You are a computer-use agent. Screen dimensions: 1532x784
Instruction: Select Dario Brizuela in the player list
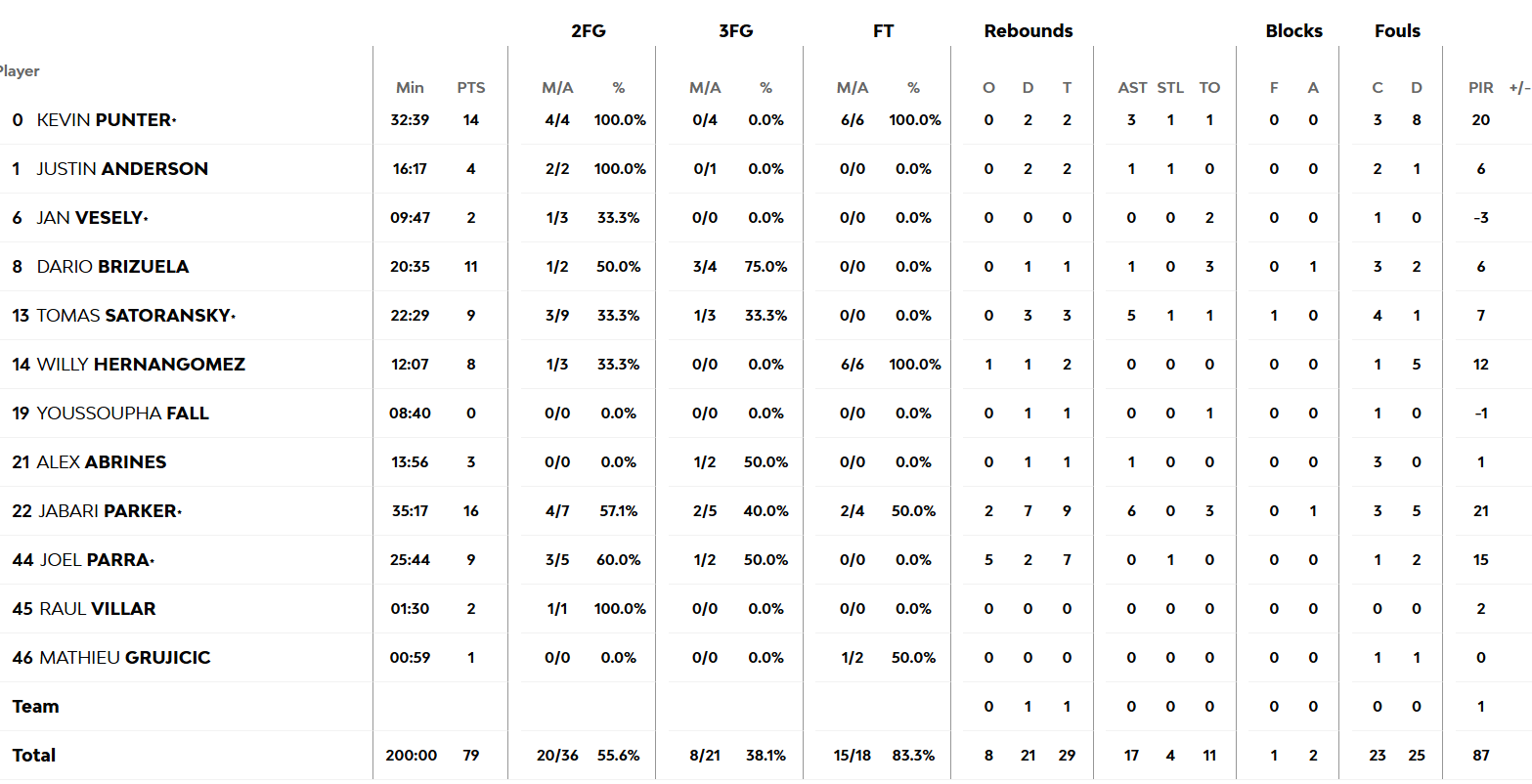click(x=112, y=267)
